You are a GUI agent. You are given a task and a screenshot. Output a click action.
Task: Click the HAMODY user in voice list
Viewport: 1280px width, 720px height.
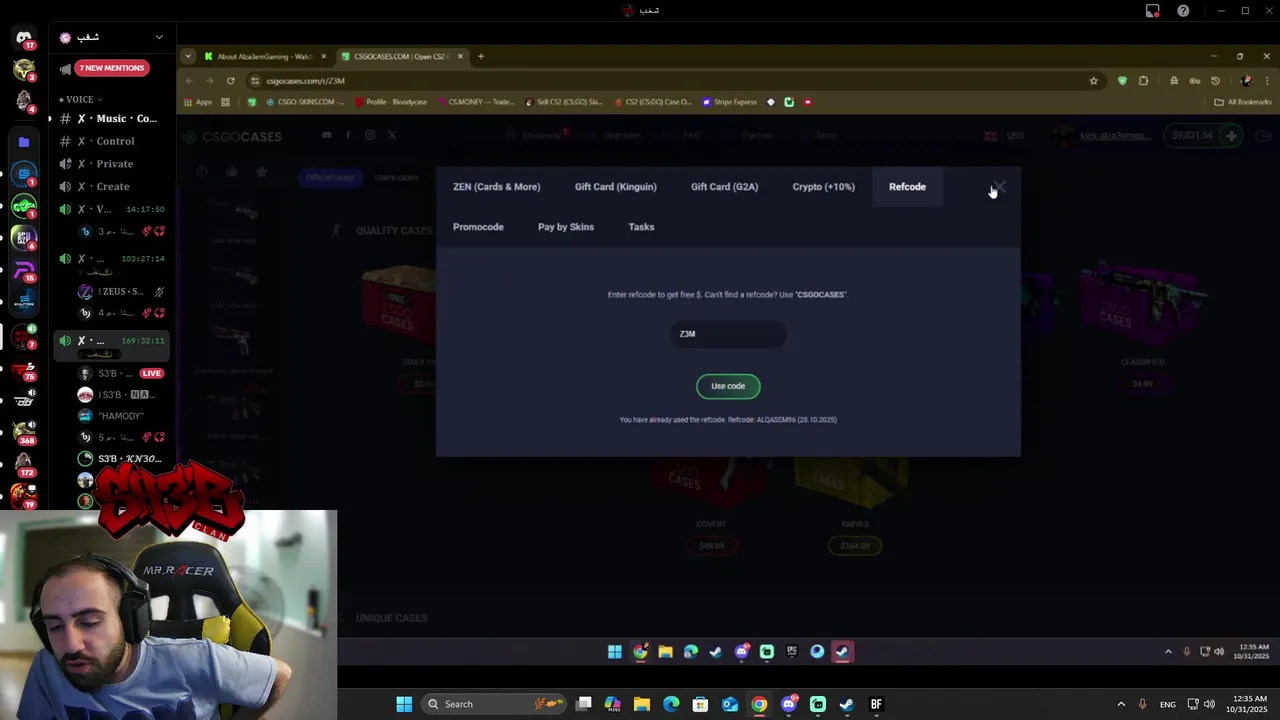(121, 416)
